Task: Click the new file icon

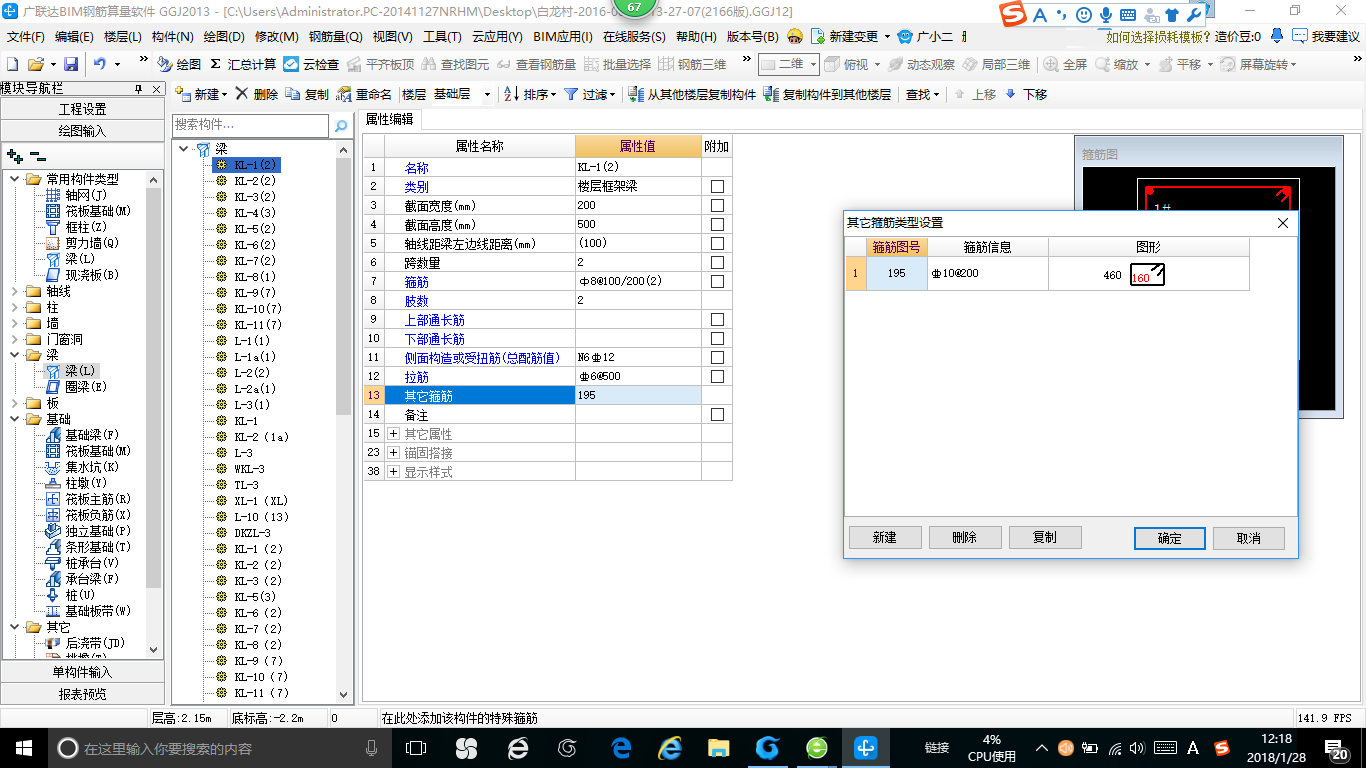Action: pyautogui.click(x=12, y=64)
